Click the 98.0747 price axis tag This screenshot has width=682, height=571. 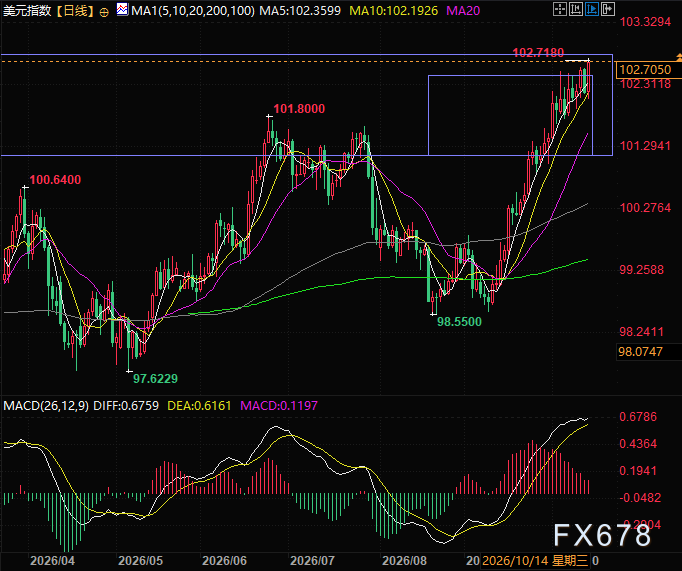[648, 351]
